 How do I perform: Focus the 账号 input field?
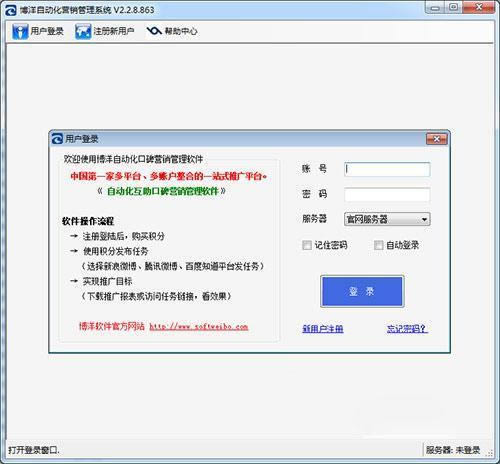(387, 169)
